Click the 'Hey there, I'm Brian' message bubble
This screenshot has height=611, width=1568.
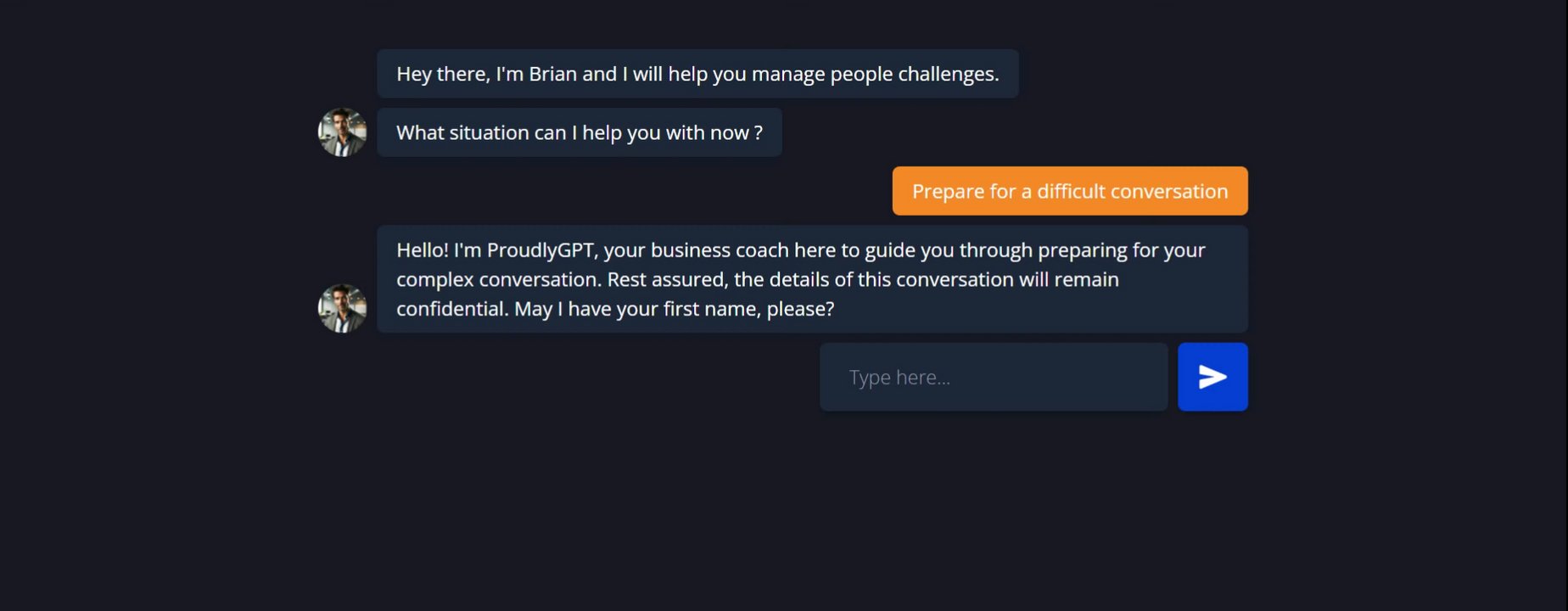697,74
